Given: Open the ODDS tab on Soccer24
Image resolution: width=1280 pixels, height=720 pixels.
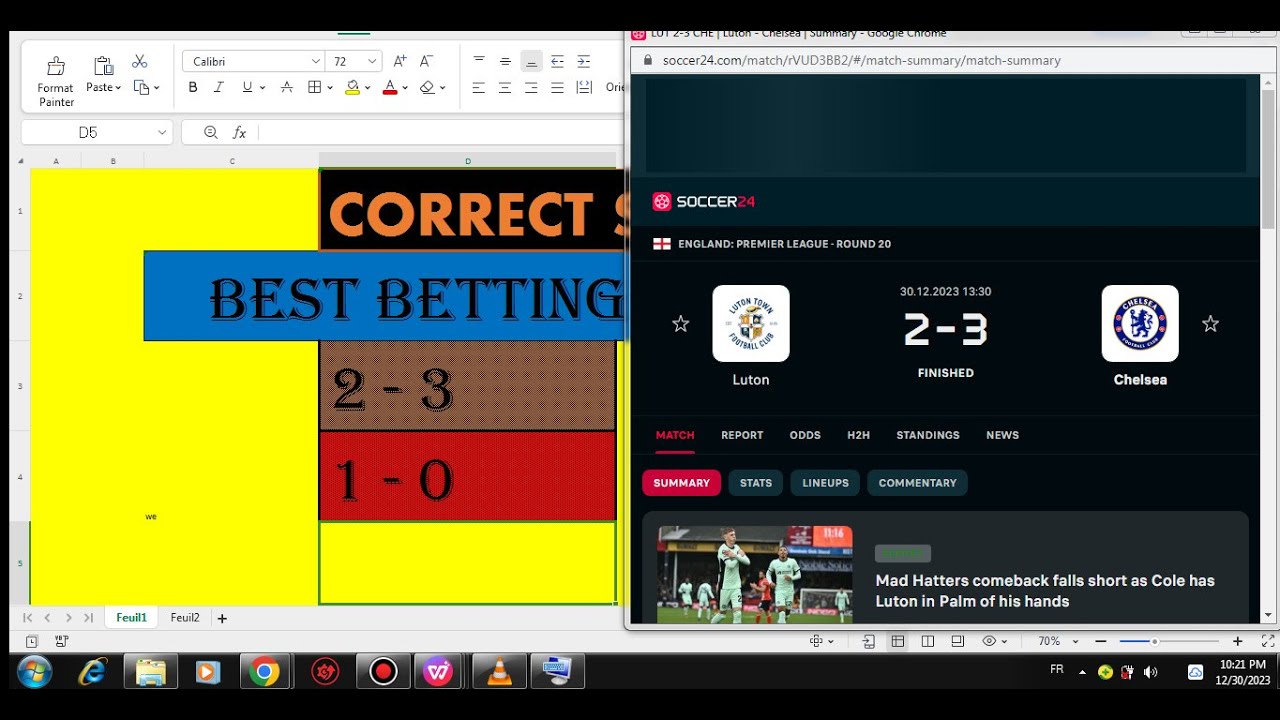Looking at the screenshot, I should click(x=805, y=435).
